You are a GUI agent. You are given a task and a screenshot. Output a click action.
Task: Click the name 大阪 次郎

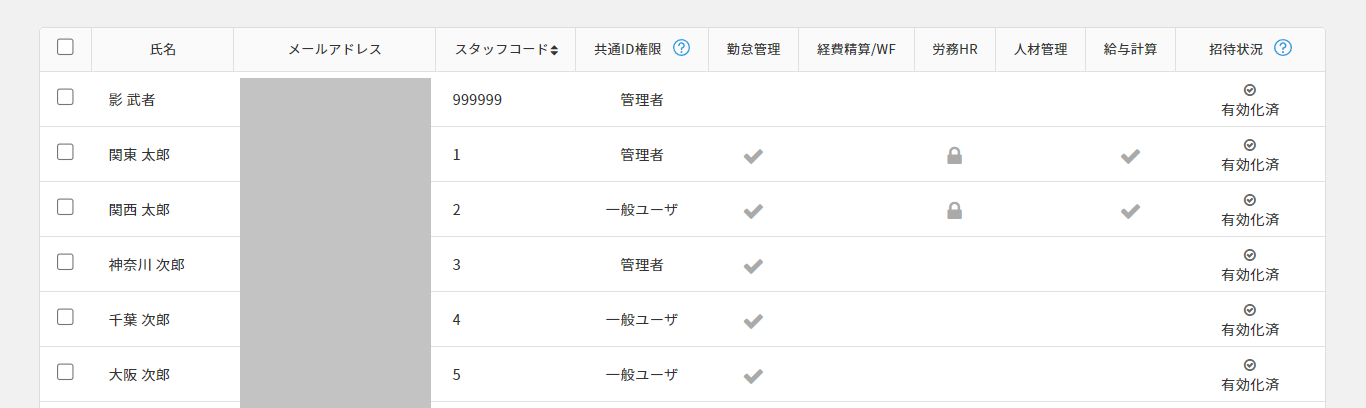[139, 375]
